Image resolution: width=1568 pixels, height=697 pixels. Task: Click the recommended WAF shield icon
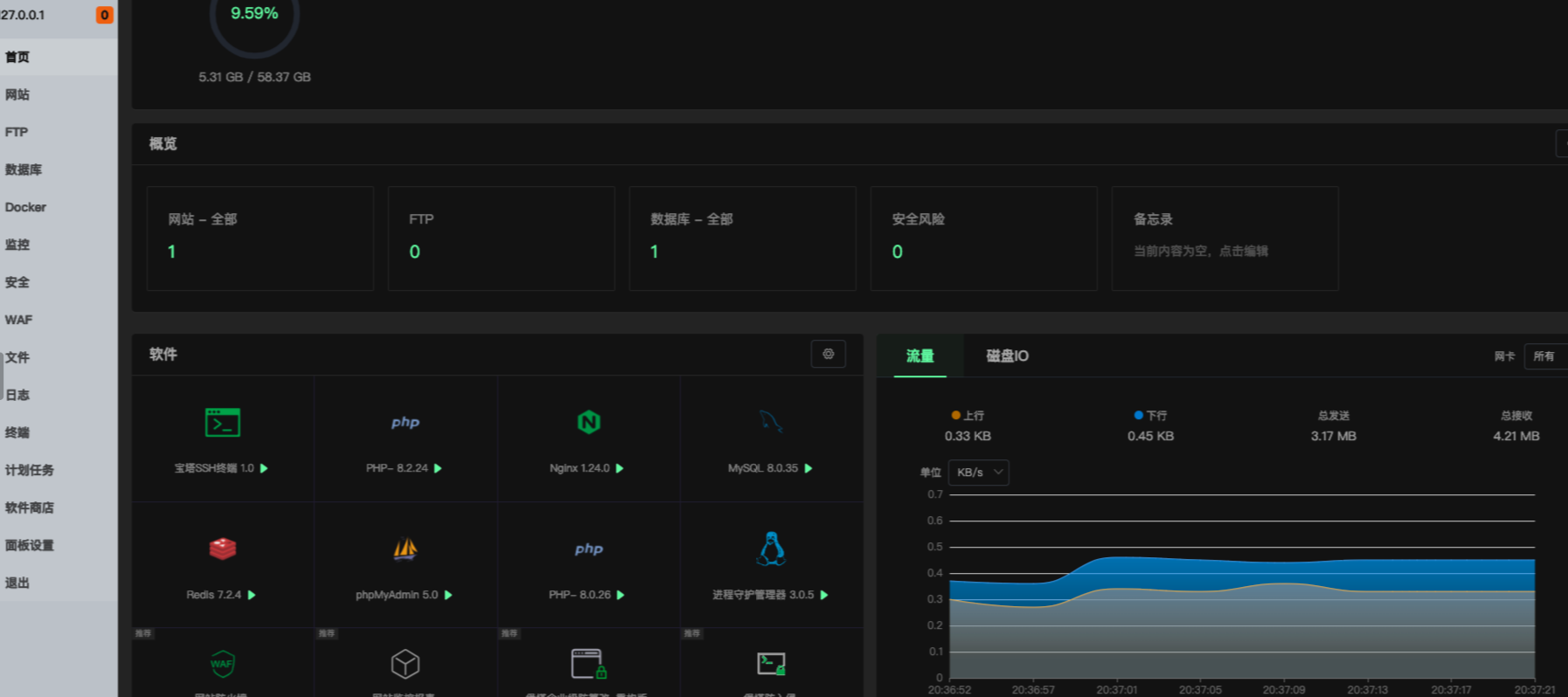point(222,664)
